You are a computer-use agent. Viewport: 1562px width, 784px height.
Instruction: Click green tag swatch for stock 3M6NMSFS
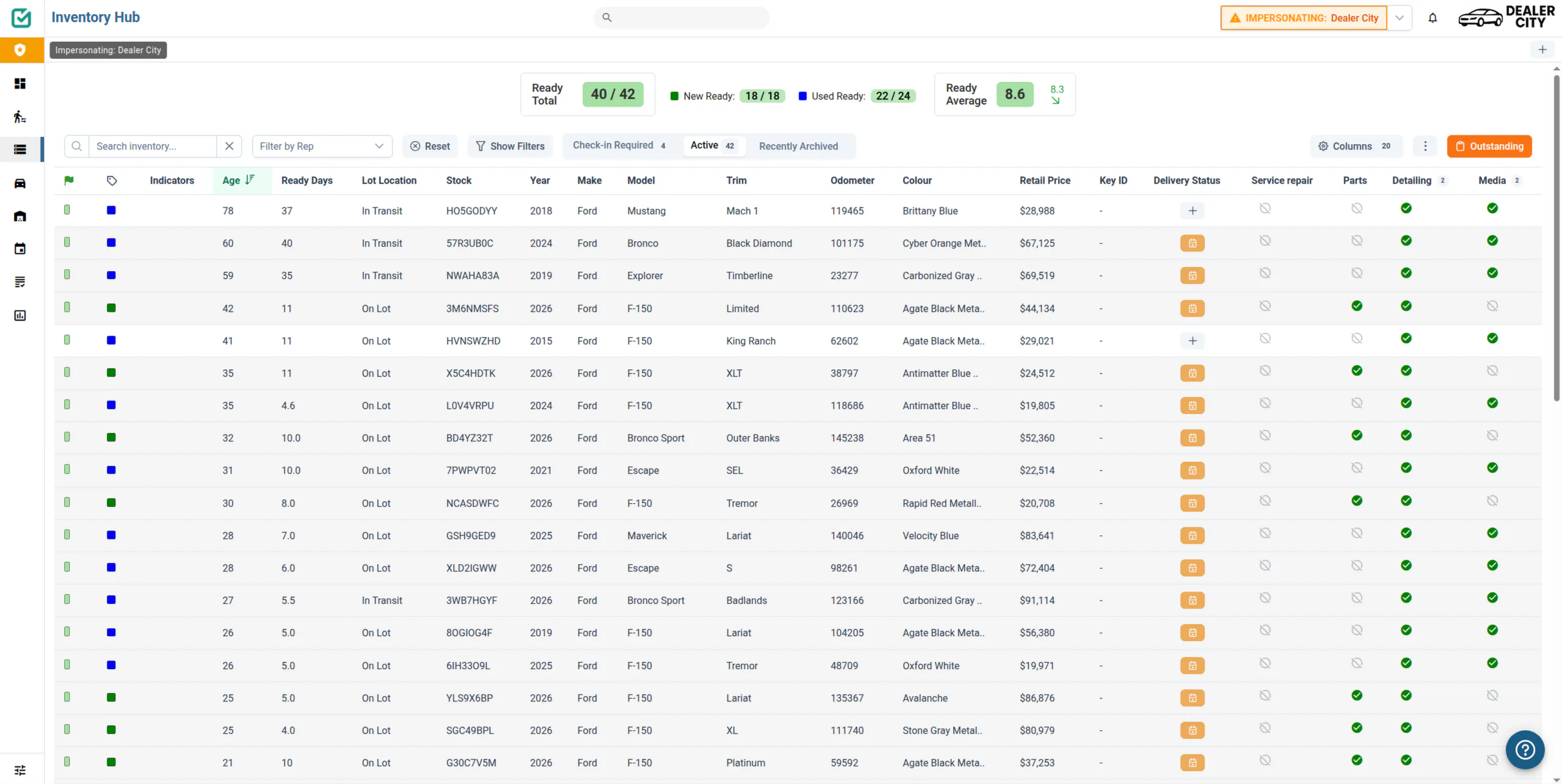pyautogui.click(x=111, y=308)
